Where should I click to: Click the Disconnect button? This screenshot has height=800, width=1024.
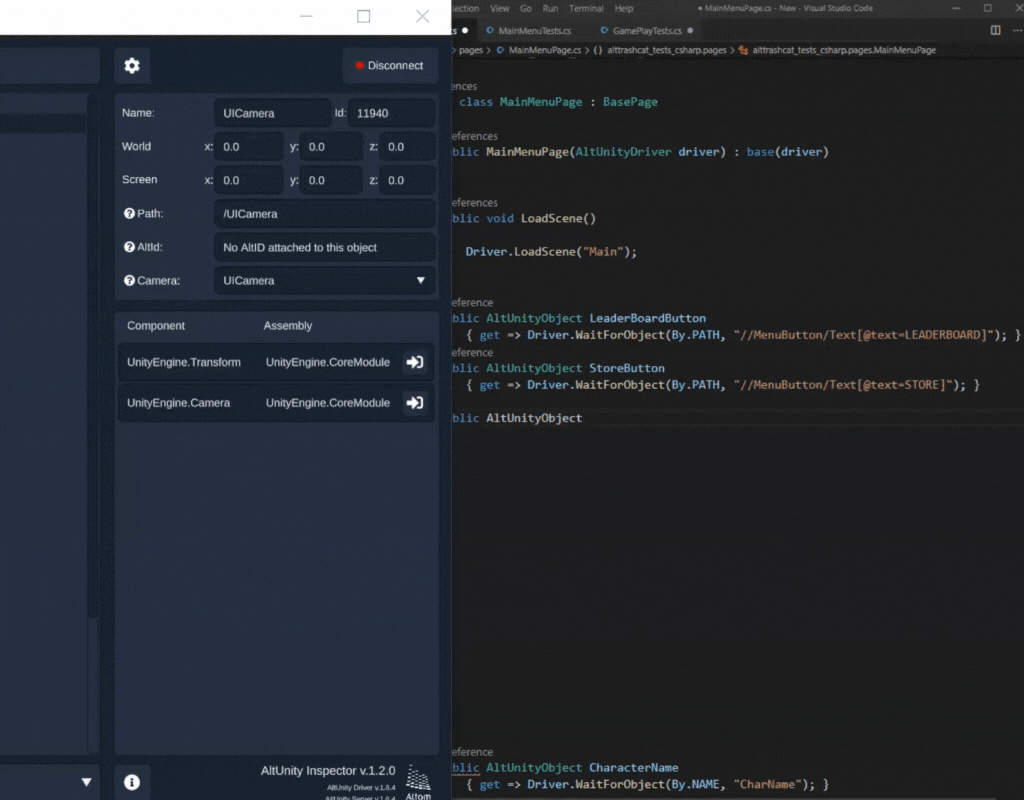pos(390,65)
